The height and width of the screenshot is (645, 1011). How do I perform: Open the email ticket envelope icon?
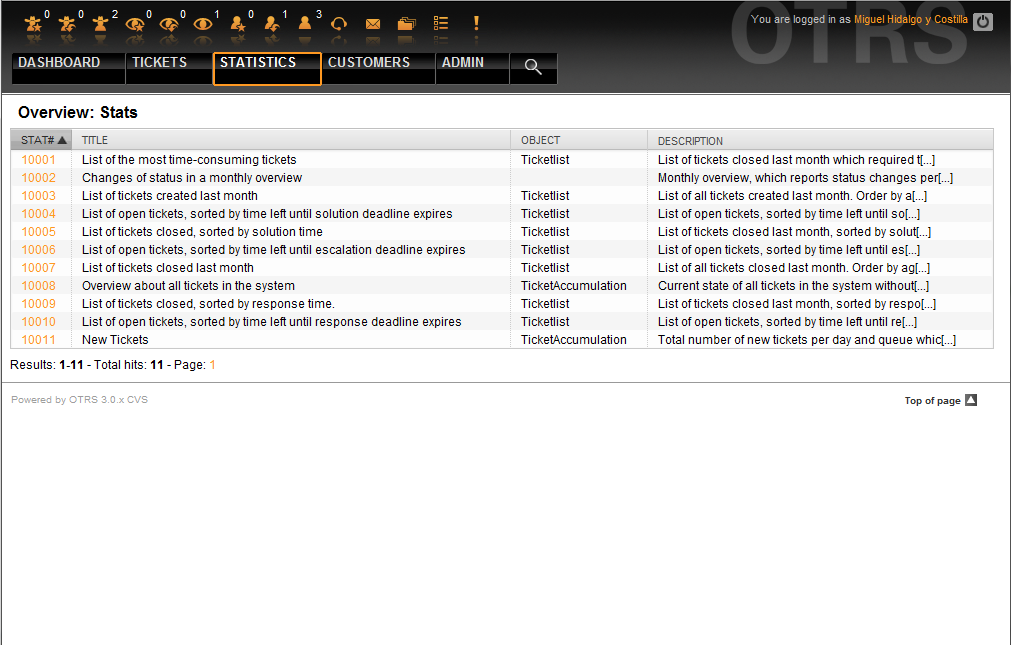(373, 24)
